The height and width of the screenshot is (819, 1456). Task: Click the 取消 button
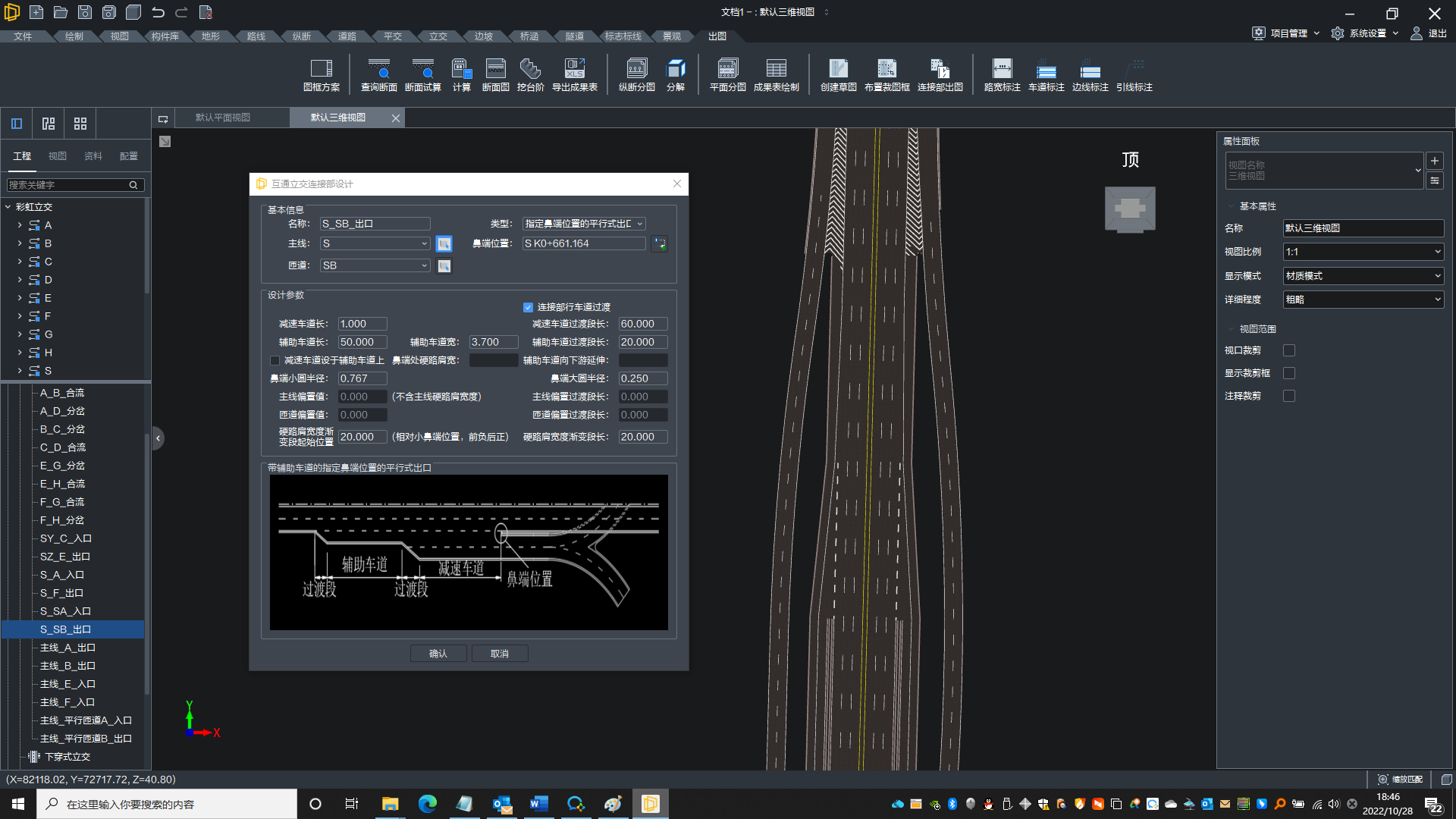click(500, 654)
